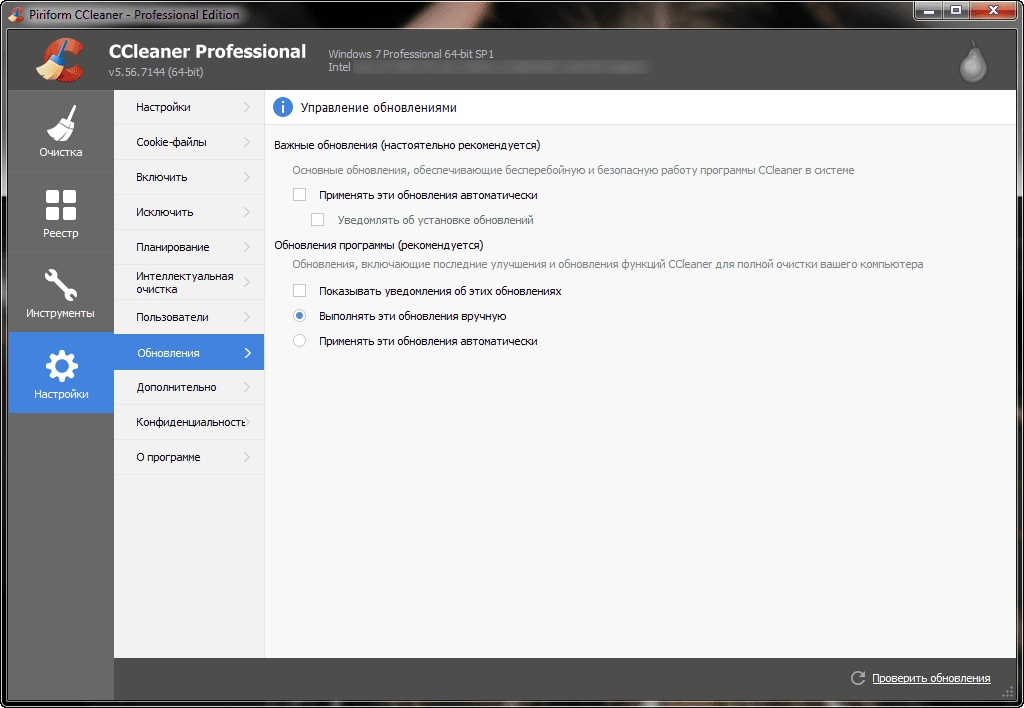Open the Дополнительно menu item

pyautogui.click(x=189, y=387)
